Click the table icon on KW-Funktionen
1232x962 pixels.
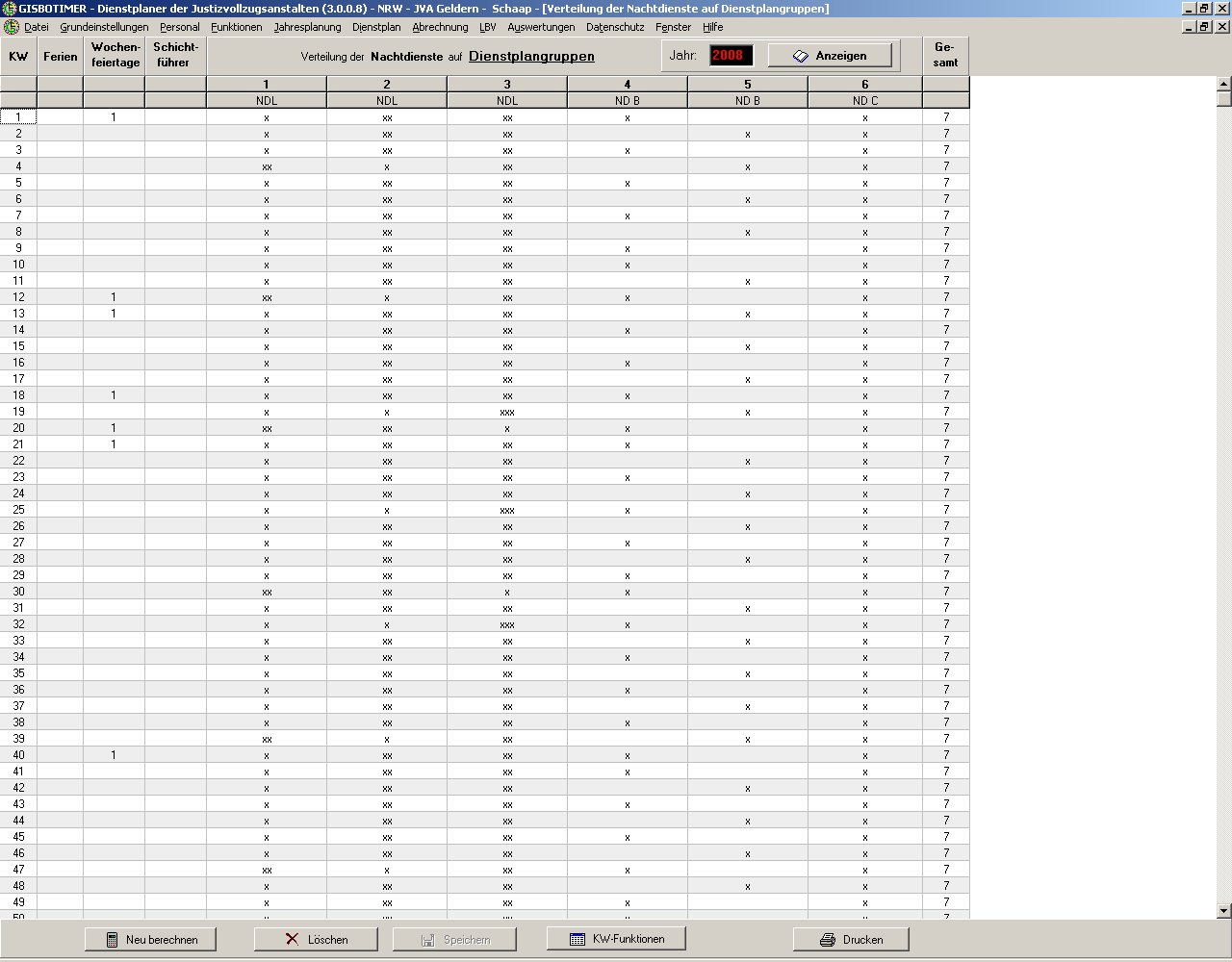577,939
